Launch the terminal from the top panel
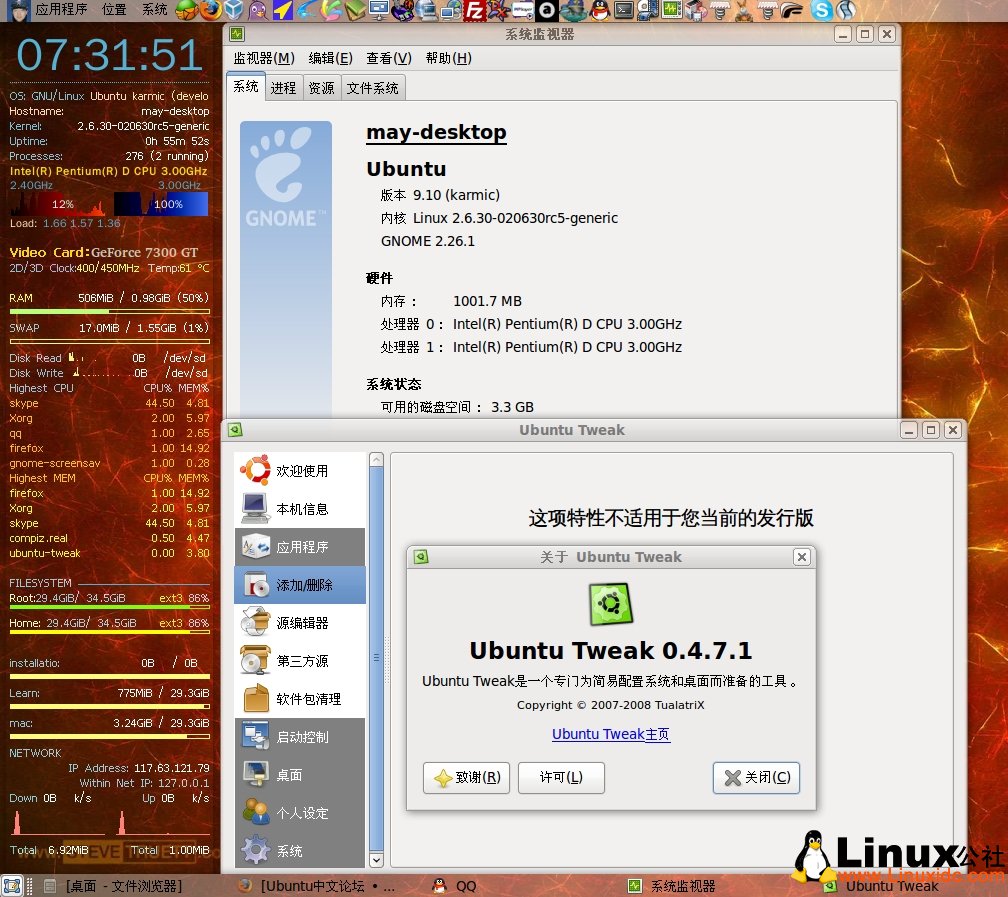The height and width of the screenshot is (897, 1008). [623, 10]
